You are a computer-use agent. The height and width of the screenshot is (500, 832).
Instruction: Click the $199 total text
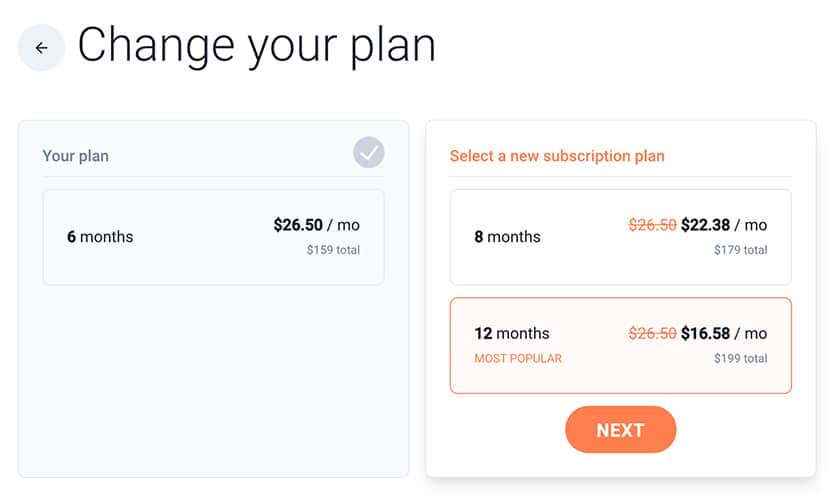click(740, 358)
